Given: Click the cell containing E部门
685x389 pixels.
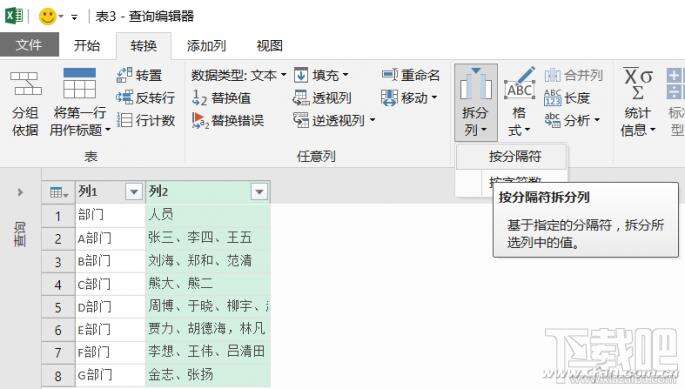Looking at the screenshot, I should 110,329.
